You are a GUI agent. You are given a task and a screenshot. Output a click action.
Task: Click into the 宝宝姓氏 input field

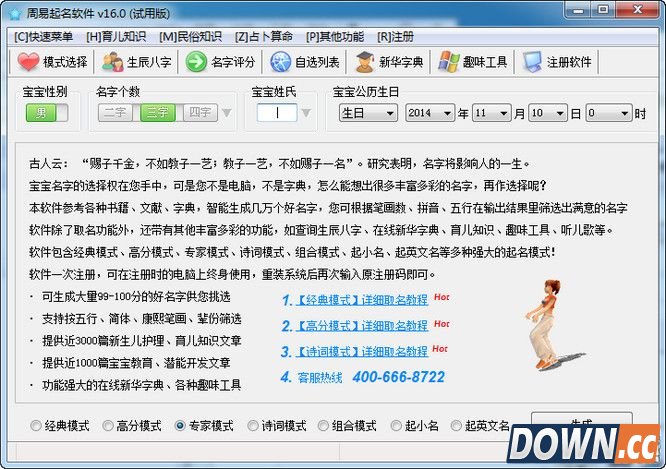pos(277,113)
